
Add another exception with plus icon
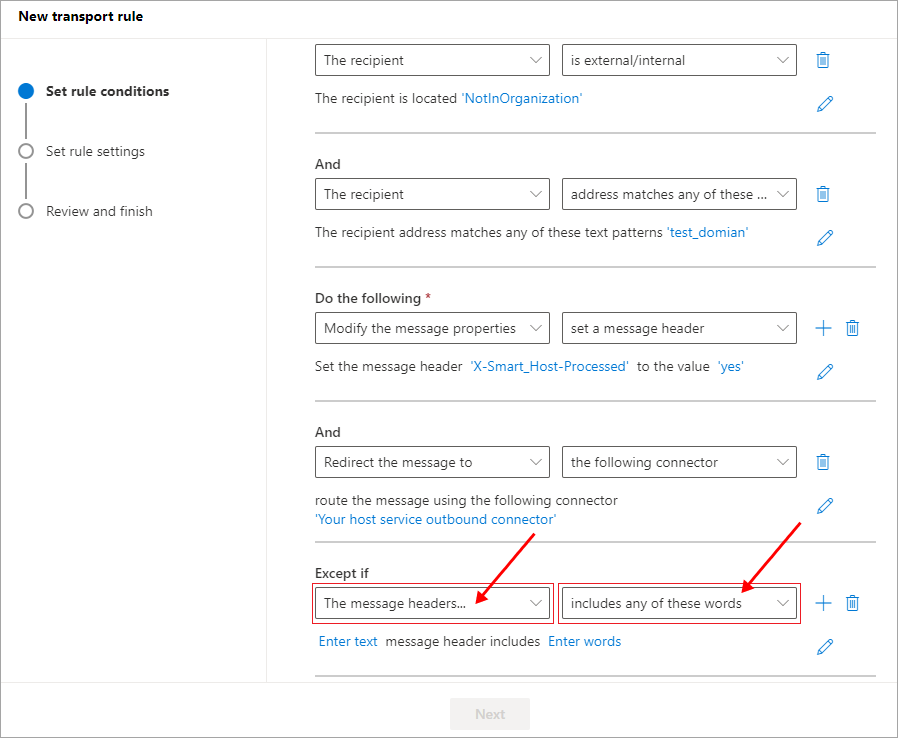823,603
